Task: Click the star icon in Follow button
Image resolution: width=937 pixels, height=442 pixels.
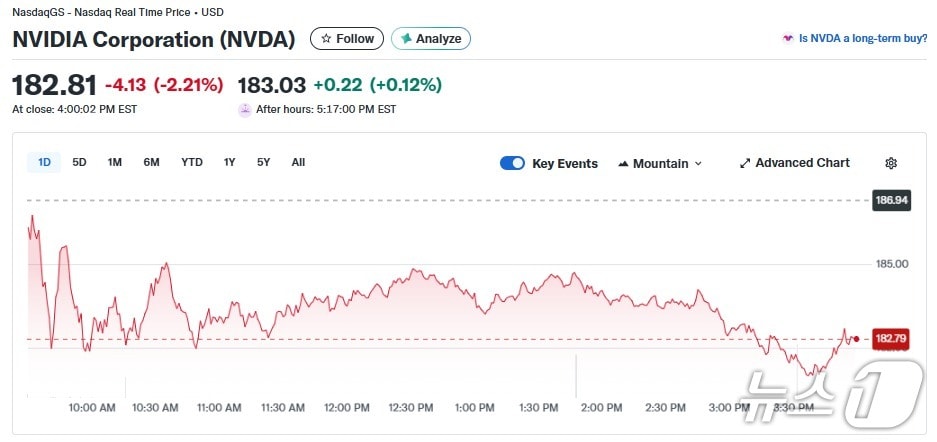Action: [326, 39]
